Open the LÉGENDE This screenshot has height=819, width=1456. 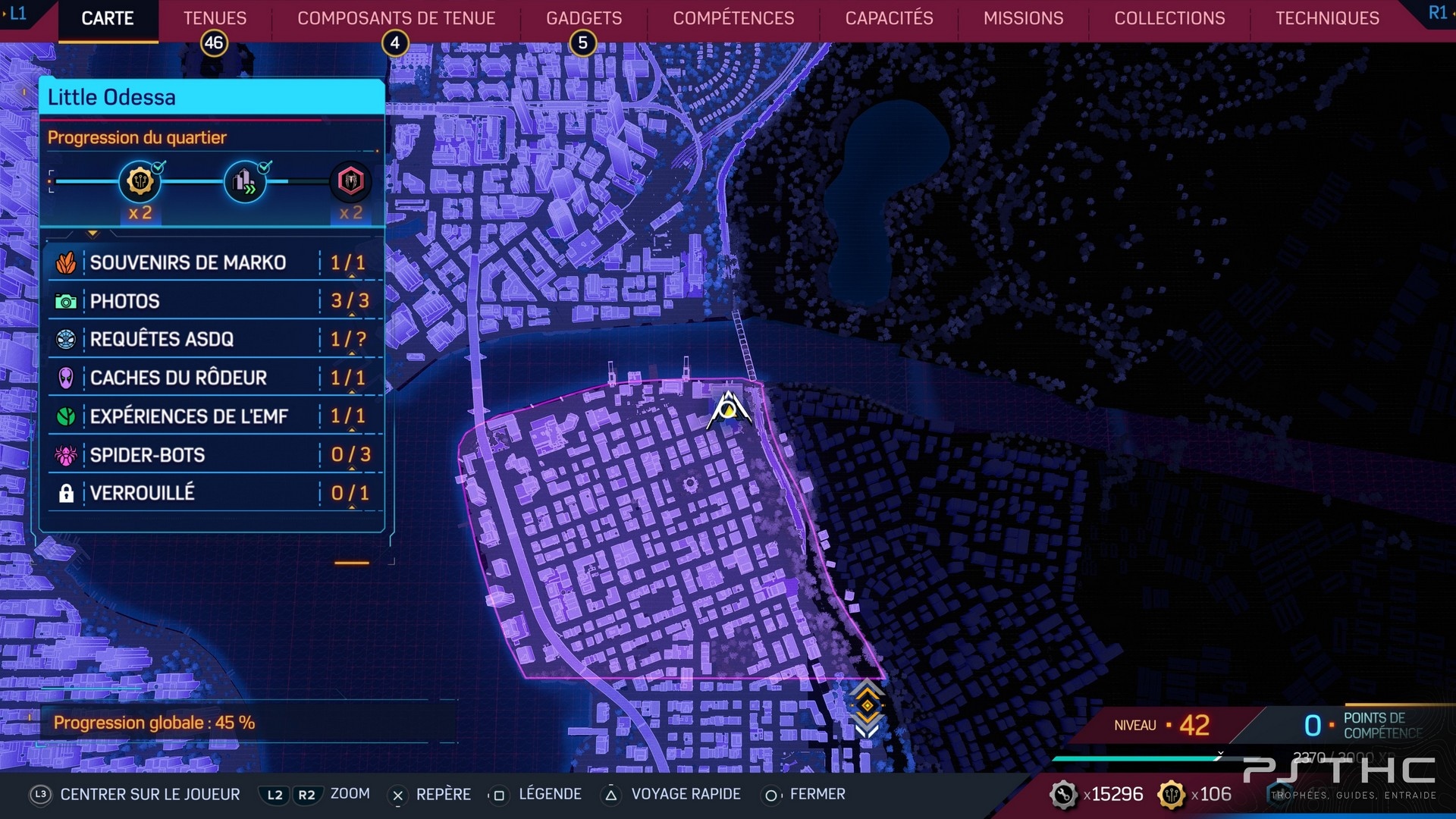coord(550,794)
